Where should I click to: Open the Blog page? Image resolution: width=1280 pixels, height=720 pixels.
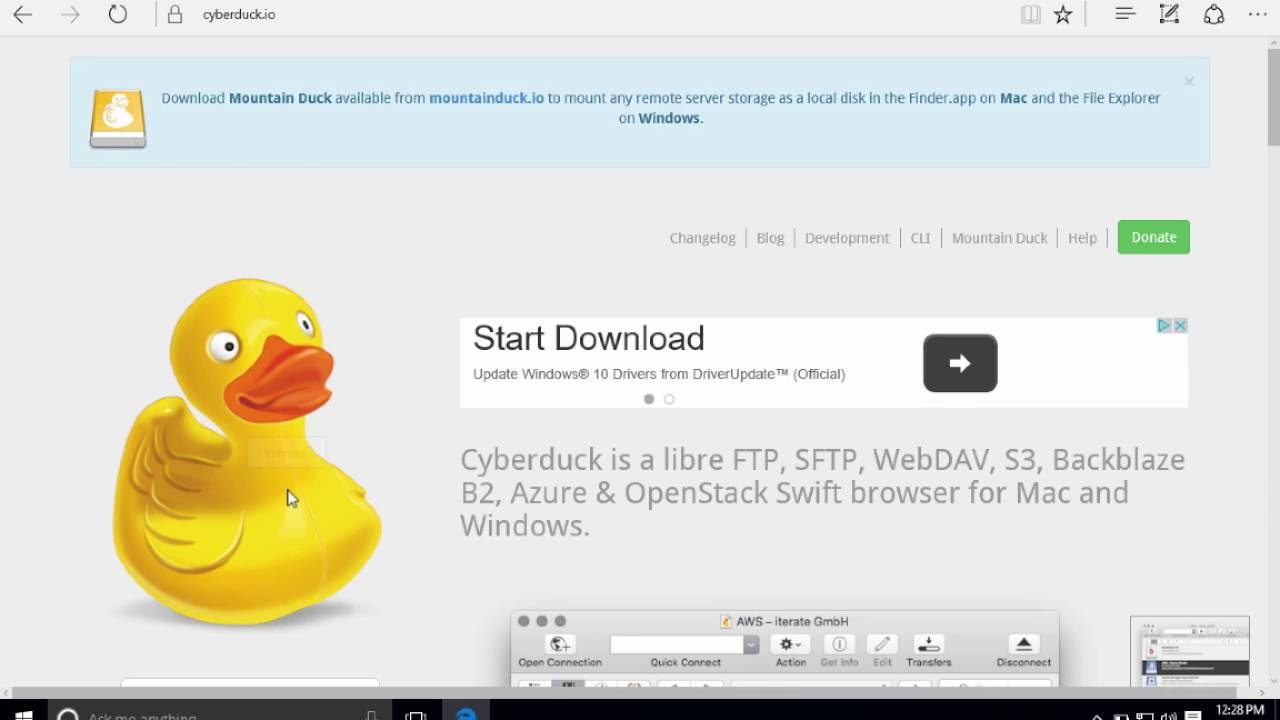770,238
